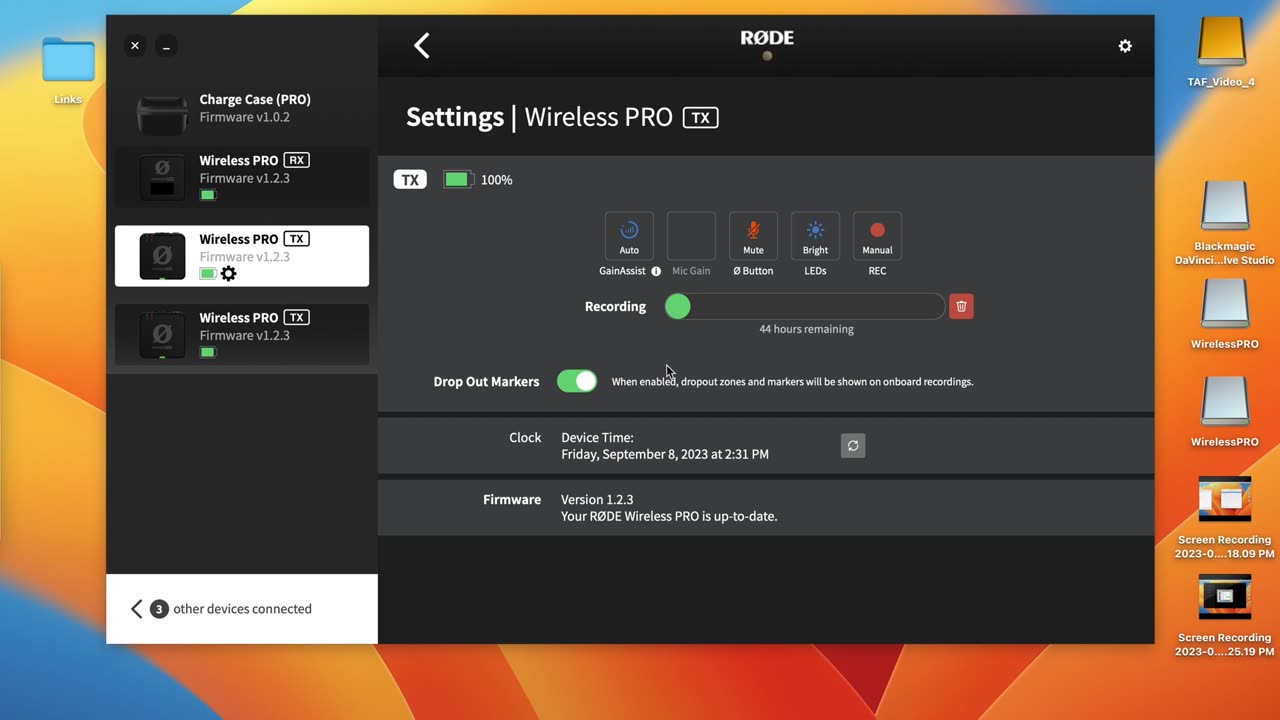This screenshot has width=1280, height=720.
Task: Click the 'Version 1.2.3' firmware text
Action: click(x=597, y=500)
